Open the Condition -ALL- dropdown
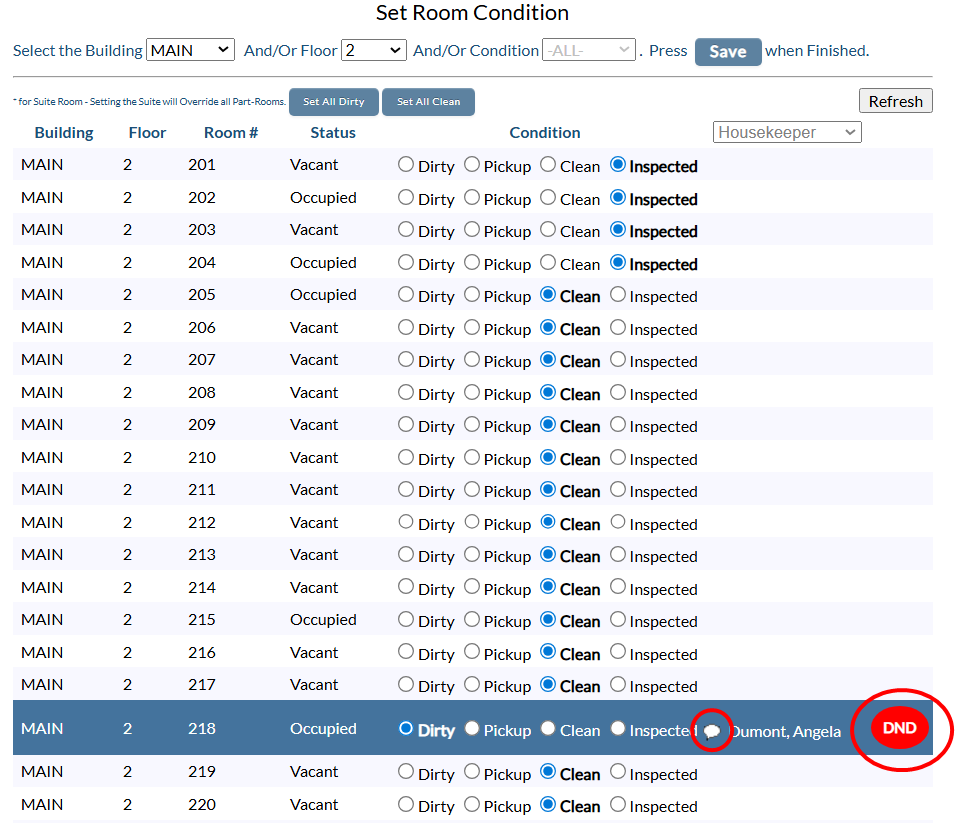The width and height of the screenshot is (962, 833). tap(588, 50)
